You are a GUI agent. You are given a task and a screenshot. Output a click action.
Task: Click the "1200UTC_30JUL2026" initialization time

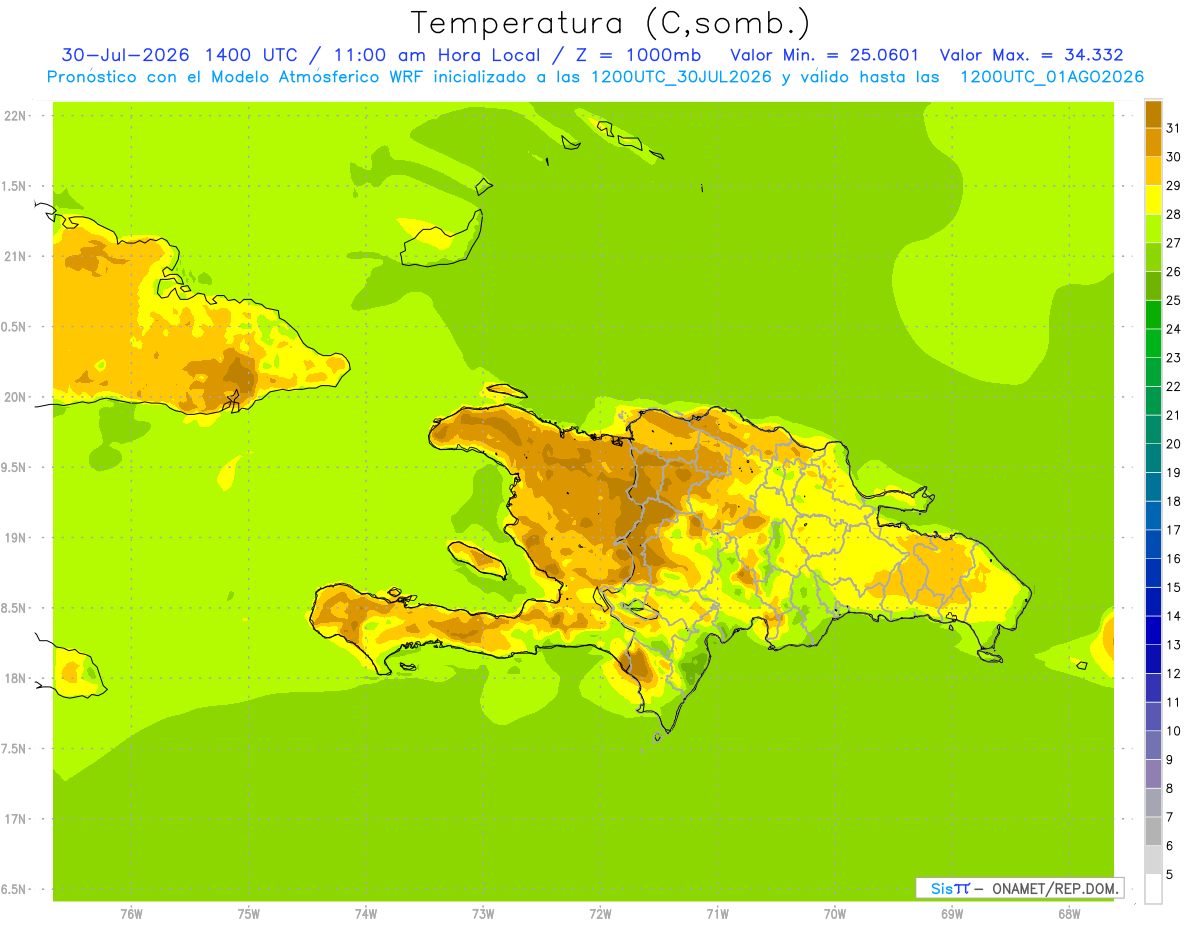click(x=681, y=76)
